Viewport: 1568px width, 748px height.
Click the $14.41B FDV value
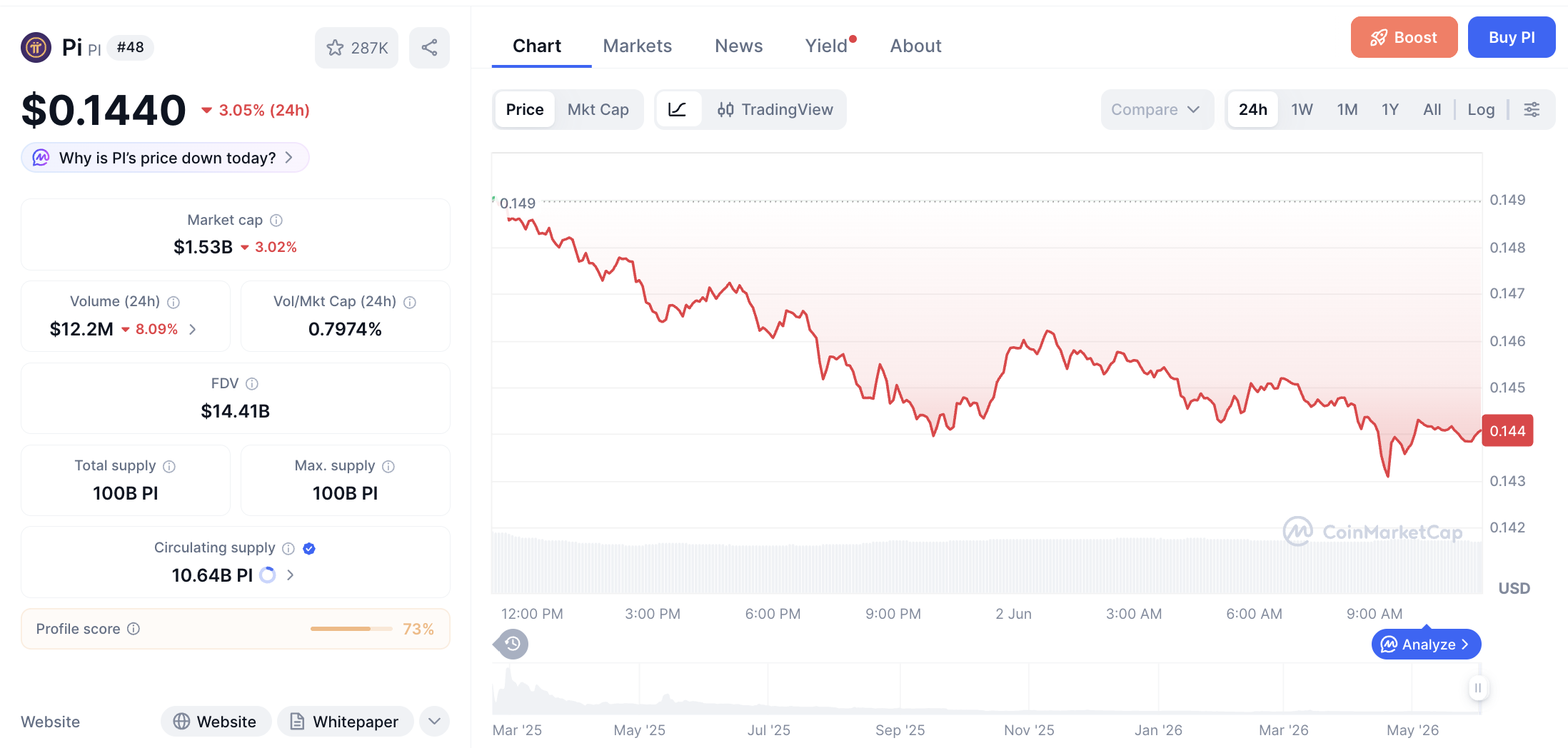coord(236,411)
